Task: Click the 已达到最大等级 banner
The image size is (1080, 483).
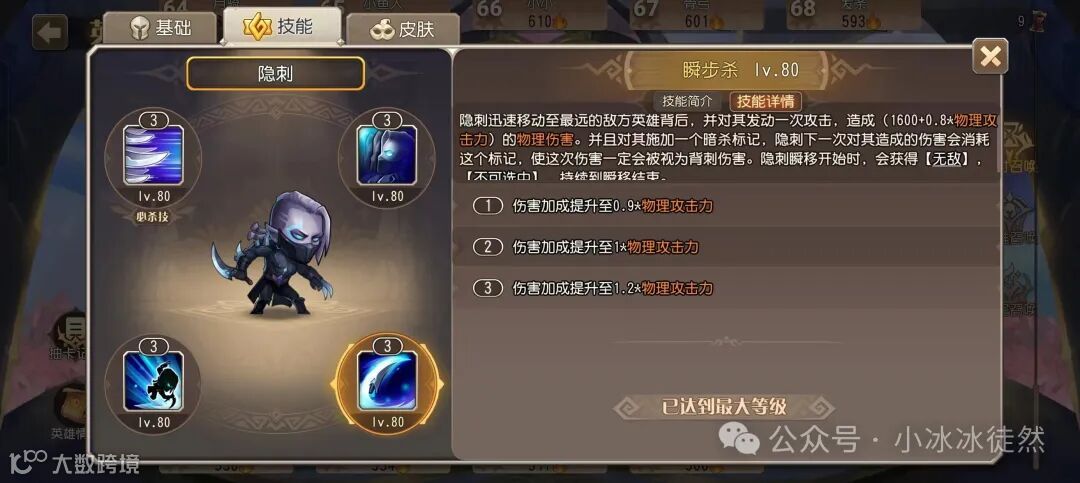Action: coord(724,407)
